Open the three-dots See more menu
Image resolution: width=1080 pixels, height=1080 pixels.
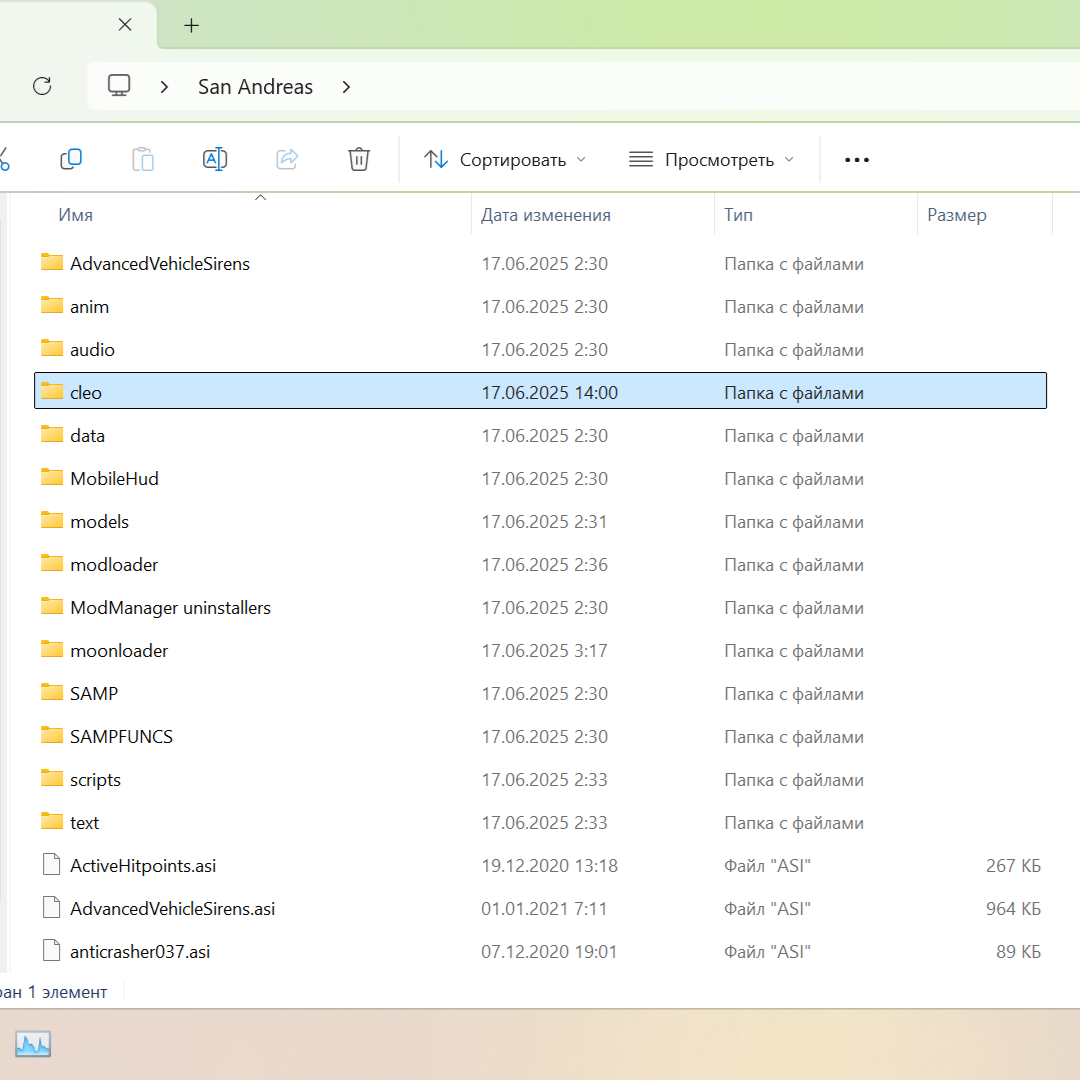(x=857, y=160)
